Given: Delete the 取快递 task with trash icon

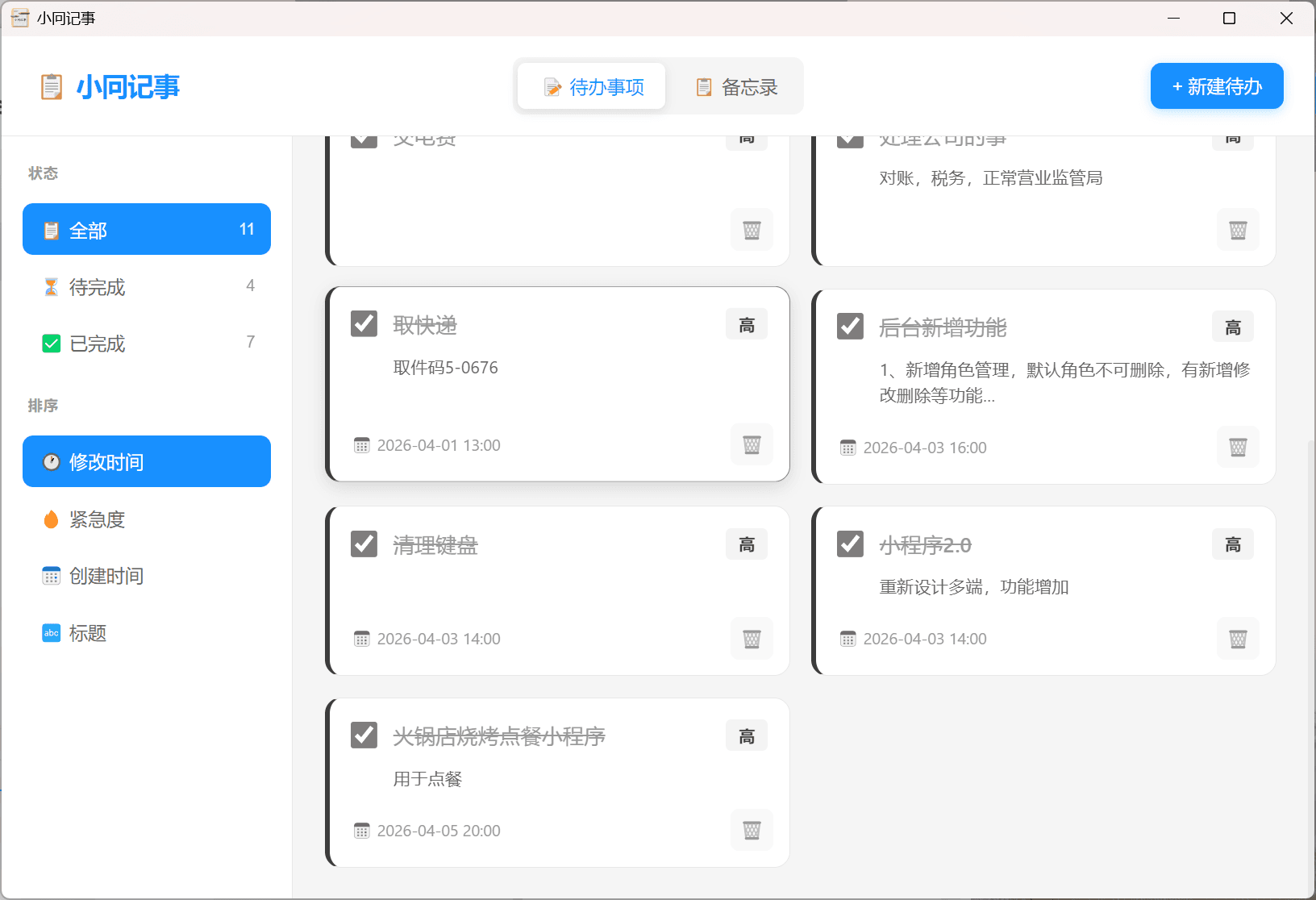Looking at the screenshot, I should pos(752,444).
